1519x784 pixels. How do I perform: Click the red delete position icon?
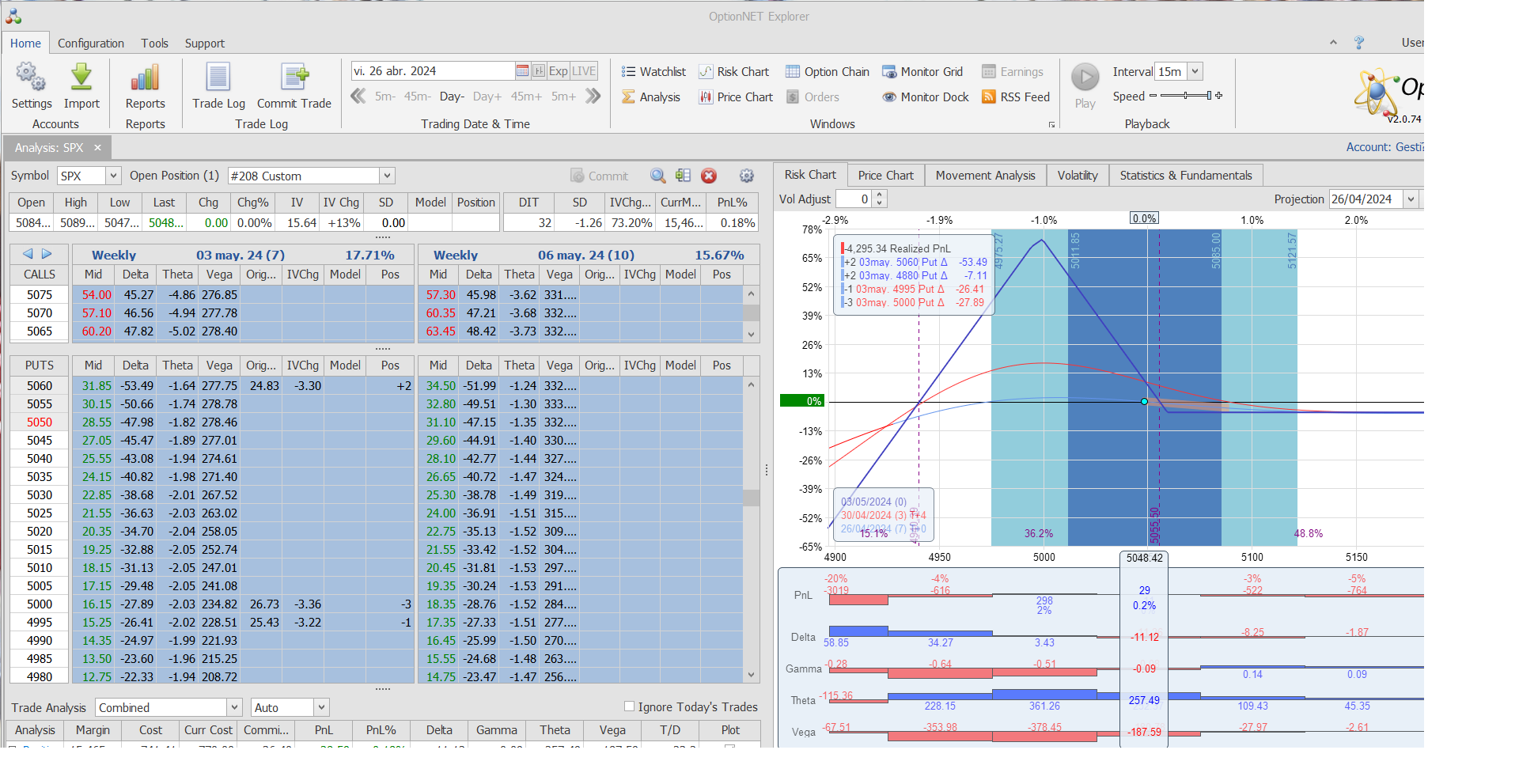point(709,176)
